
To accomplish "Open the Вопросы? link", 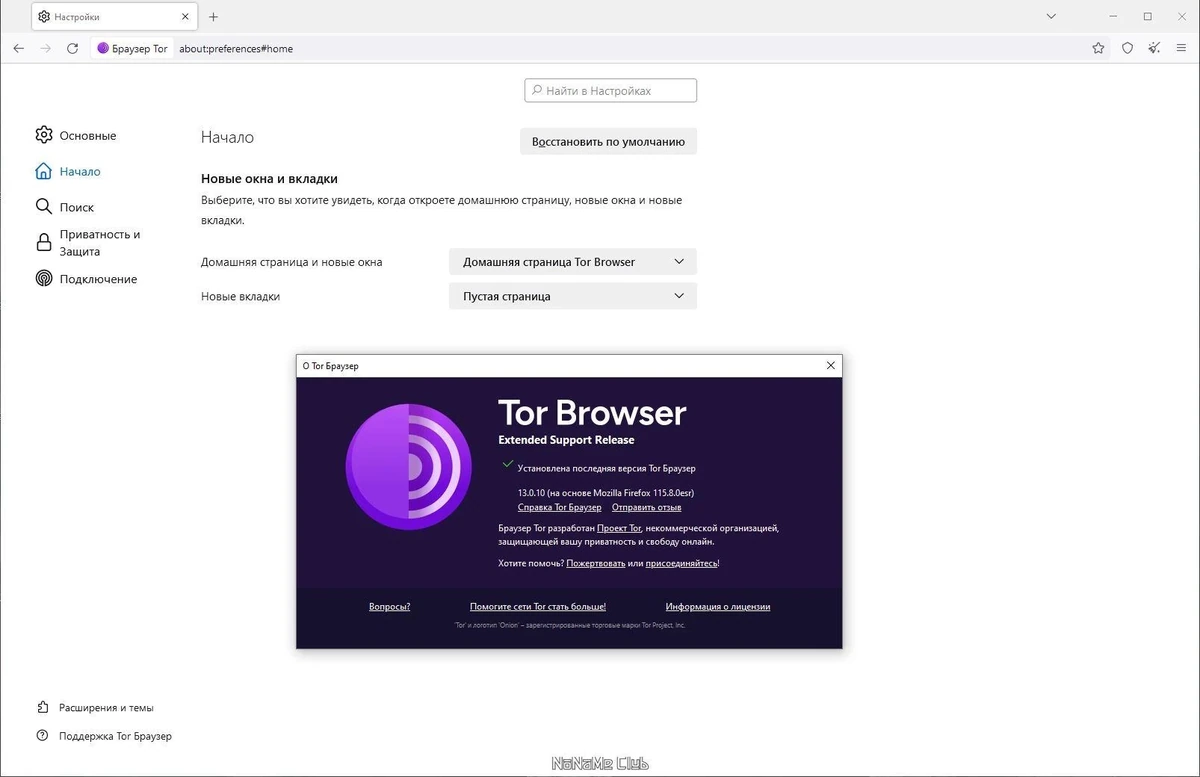I will [x=389, y=606].
